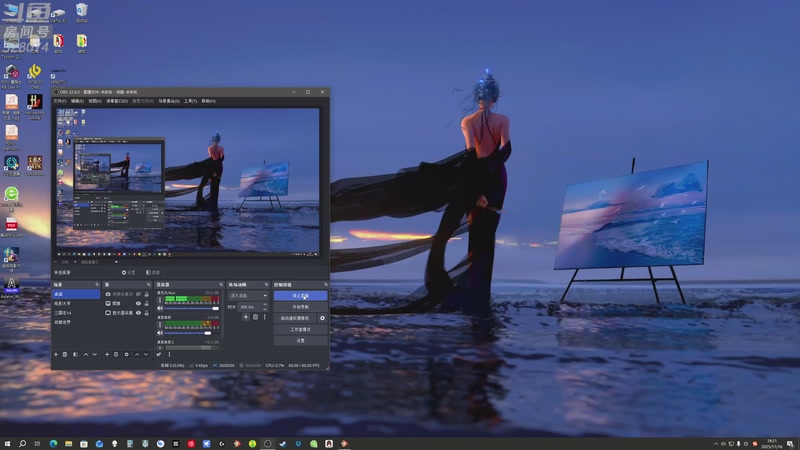Open the Scene Collection menu in OBS

pos(168,101)
